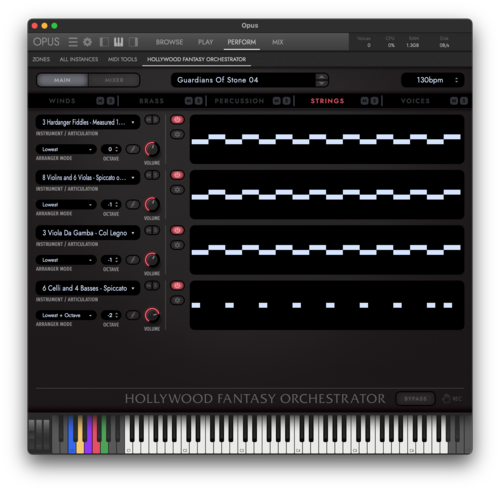500x491 pixels.
Task: Click the Violins and Violas volume knob
Action: (x=152, y=204)
